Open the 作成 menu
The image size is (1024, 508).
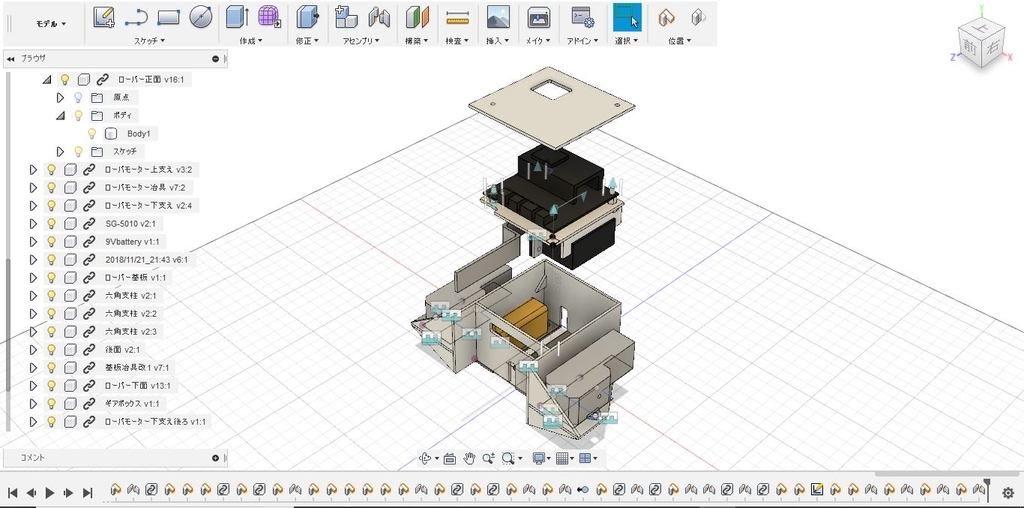[251, 40]
